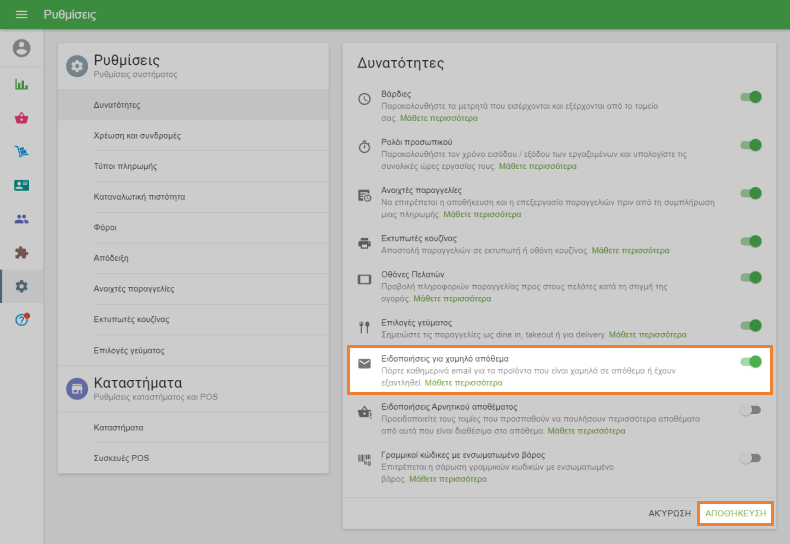Open the help question mark icon
This screenshot has height=544, width=790.
tap(21, 320)
